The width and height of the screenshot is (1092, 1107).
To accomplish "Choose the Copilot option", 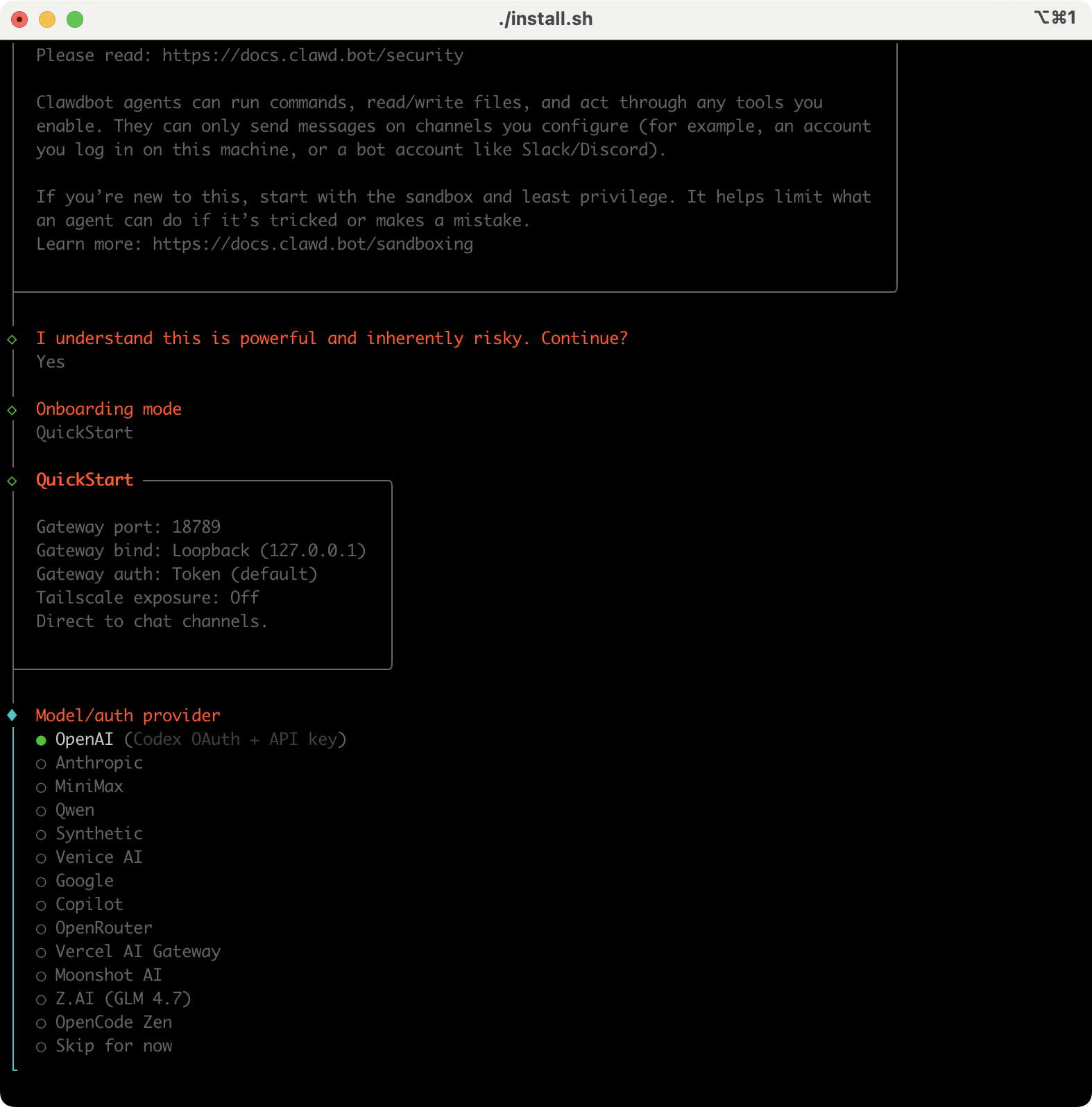I will pos(89,904).
